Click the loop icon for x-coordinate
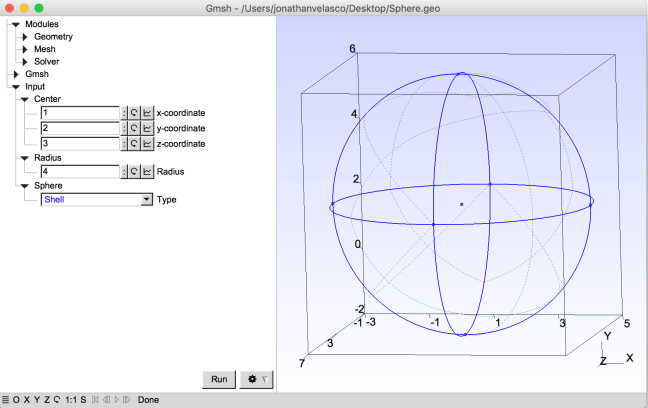The image size is (648, 408). point(135,114)
